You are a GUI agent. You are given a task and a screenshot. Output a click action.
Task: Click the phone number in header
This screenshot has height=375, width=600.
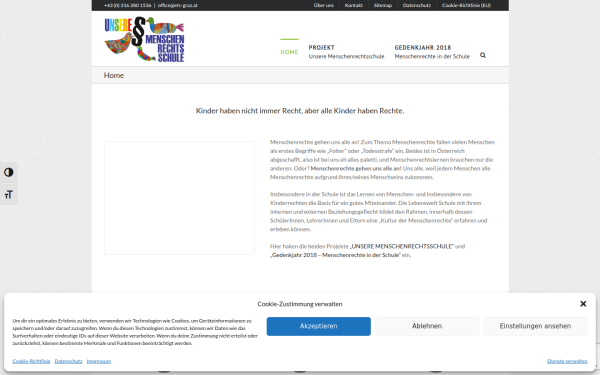(x=127, y=5)
